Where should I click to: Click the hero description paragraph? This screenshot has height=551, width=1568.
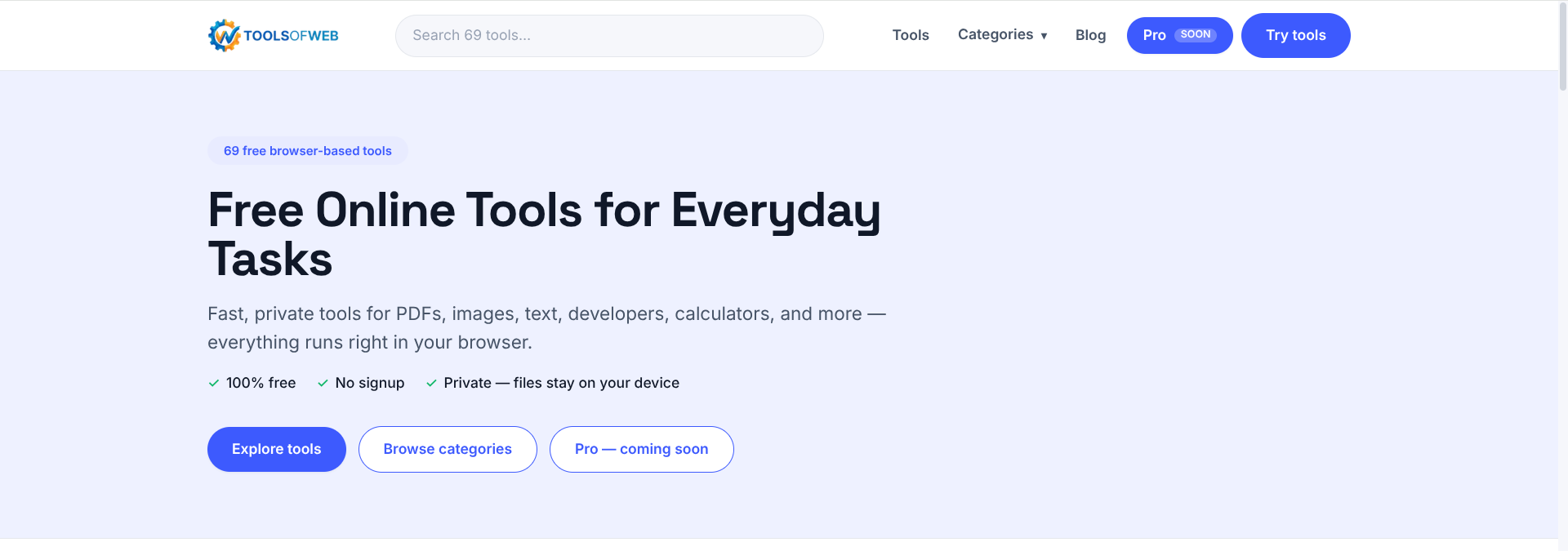(547, 328)
